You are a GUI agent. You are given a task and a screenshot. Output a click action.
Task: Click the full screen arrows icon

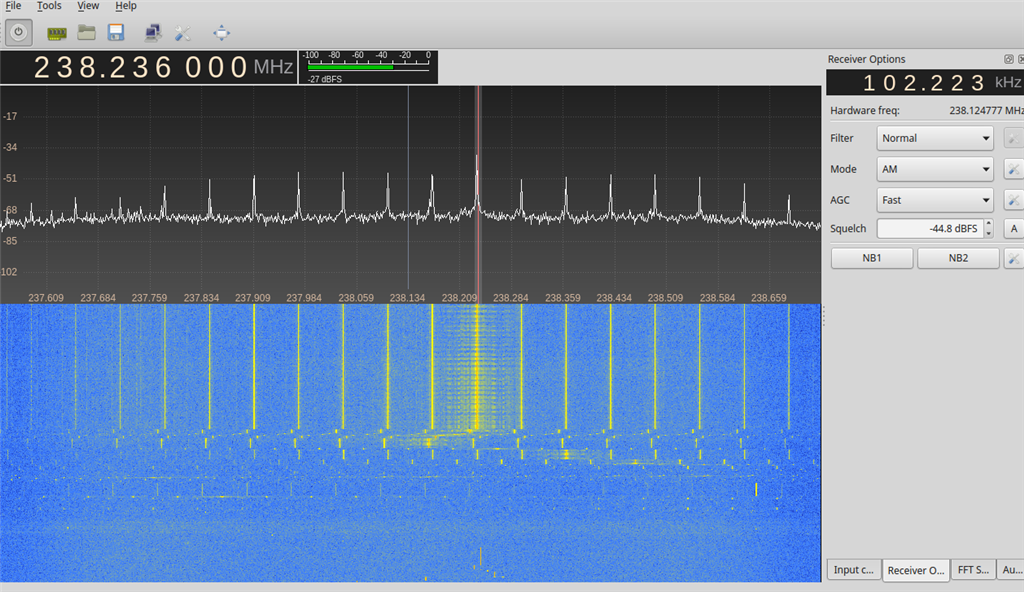(x=221, y=33)
